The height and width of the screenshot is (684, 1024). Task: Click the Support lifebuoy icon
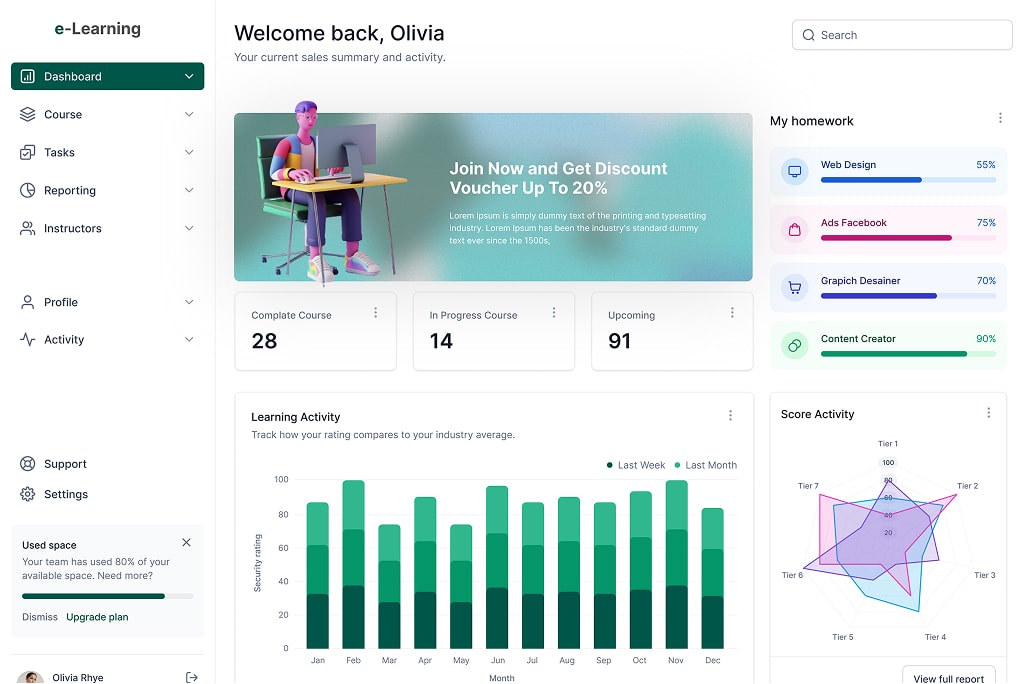pyautogui.click(x=27, y=464)
